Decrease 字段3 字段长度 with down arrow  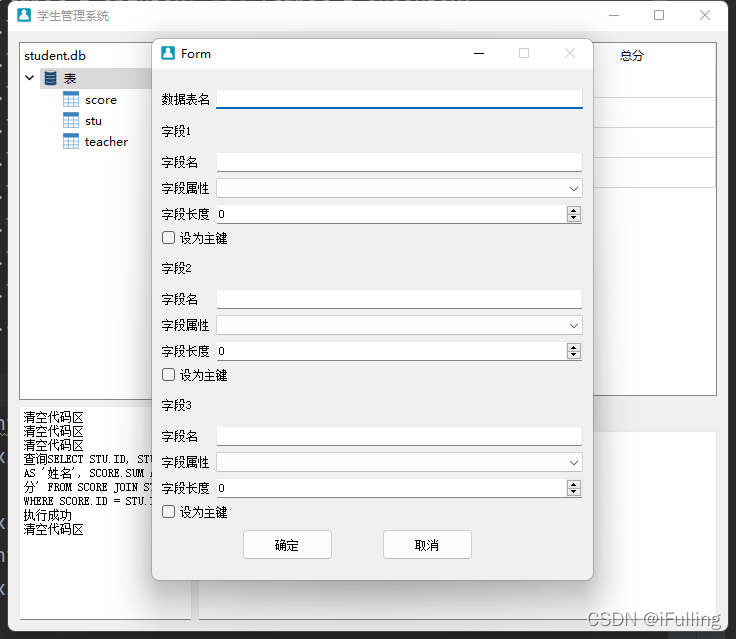[x=574, y=492]
